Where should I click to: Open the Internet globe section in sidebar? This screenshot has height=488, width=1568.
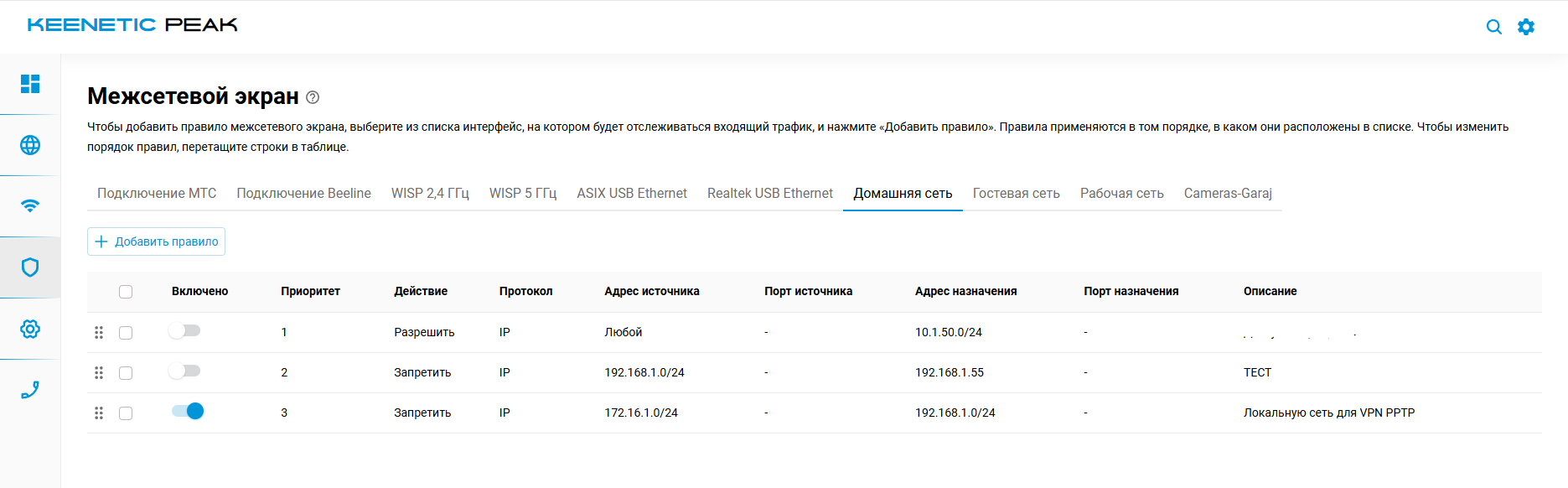(x=30, y=145)
